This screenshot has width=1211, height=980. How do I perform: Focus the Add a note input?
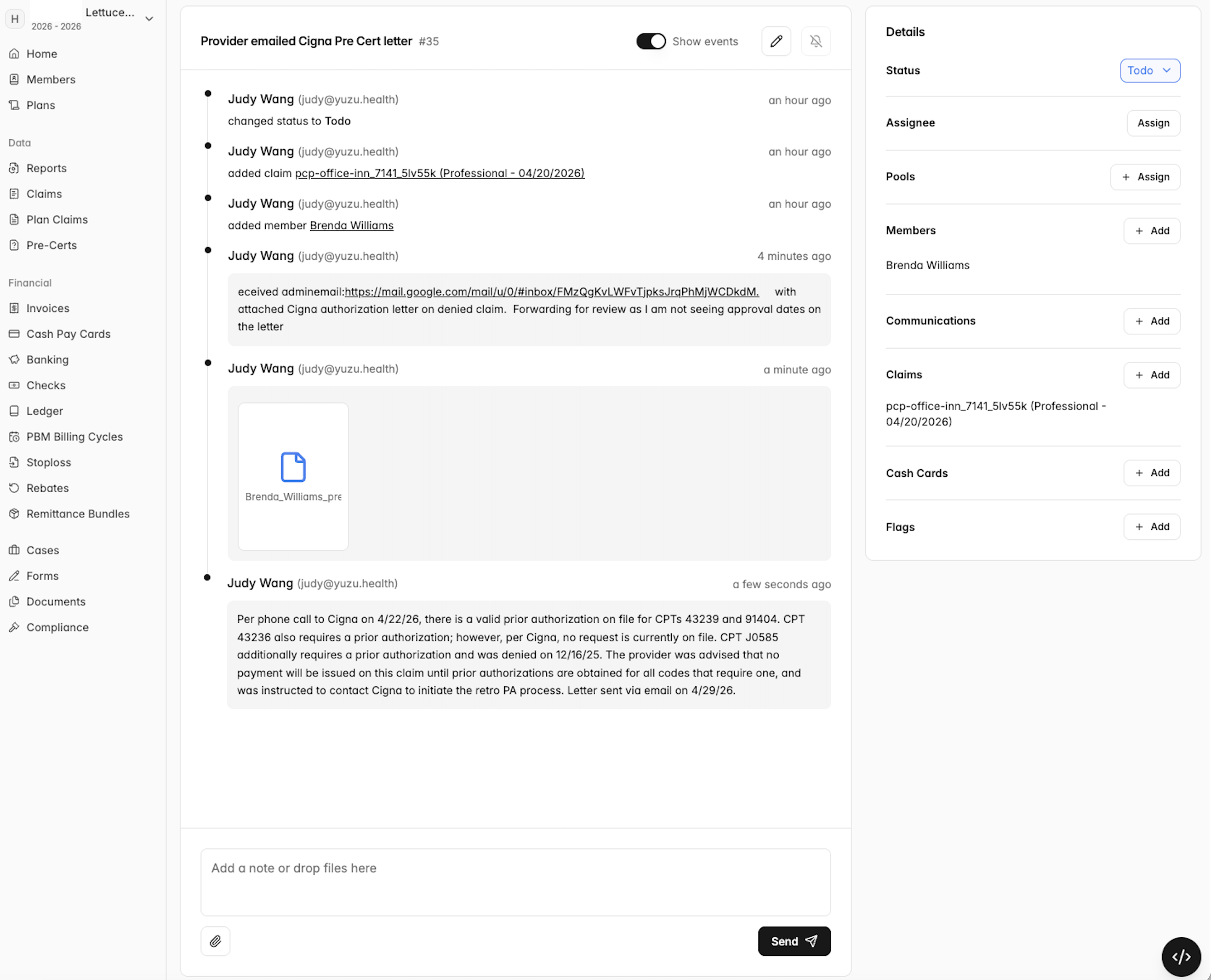point(515,882)
